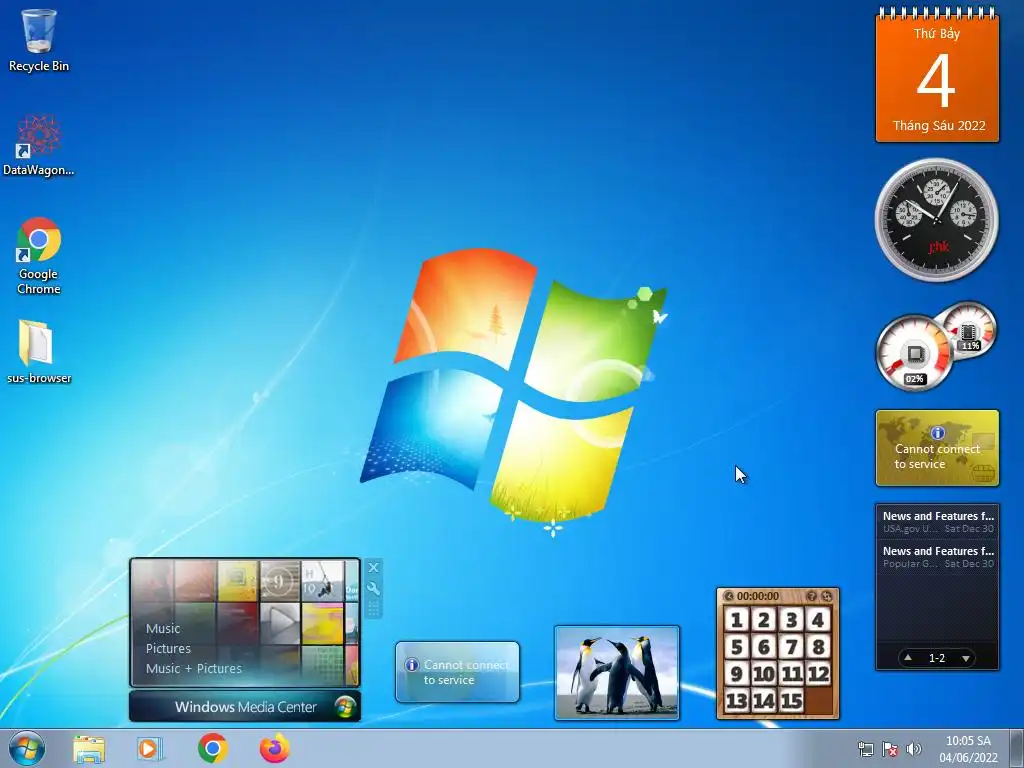The image size is (1024, 768).
Task: Open Media Center gadget options wrench
Action: pos(374,588)
